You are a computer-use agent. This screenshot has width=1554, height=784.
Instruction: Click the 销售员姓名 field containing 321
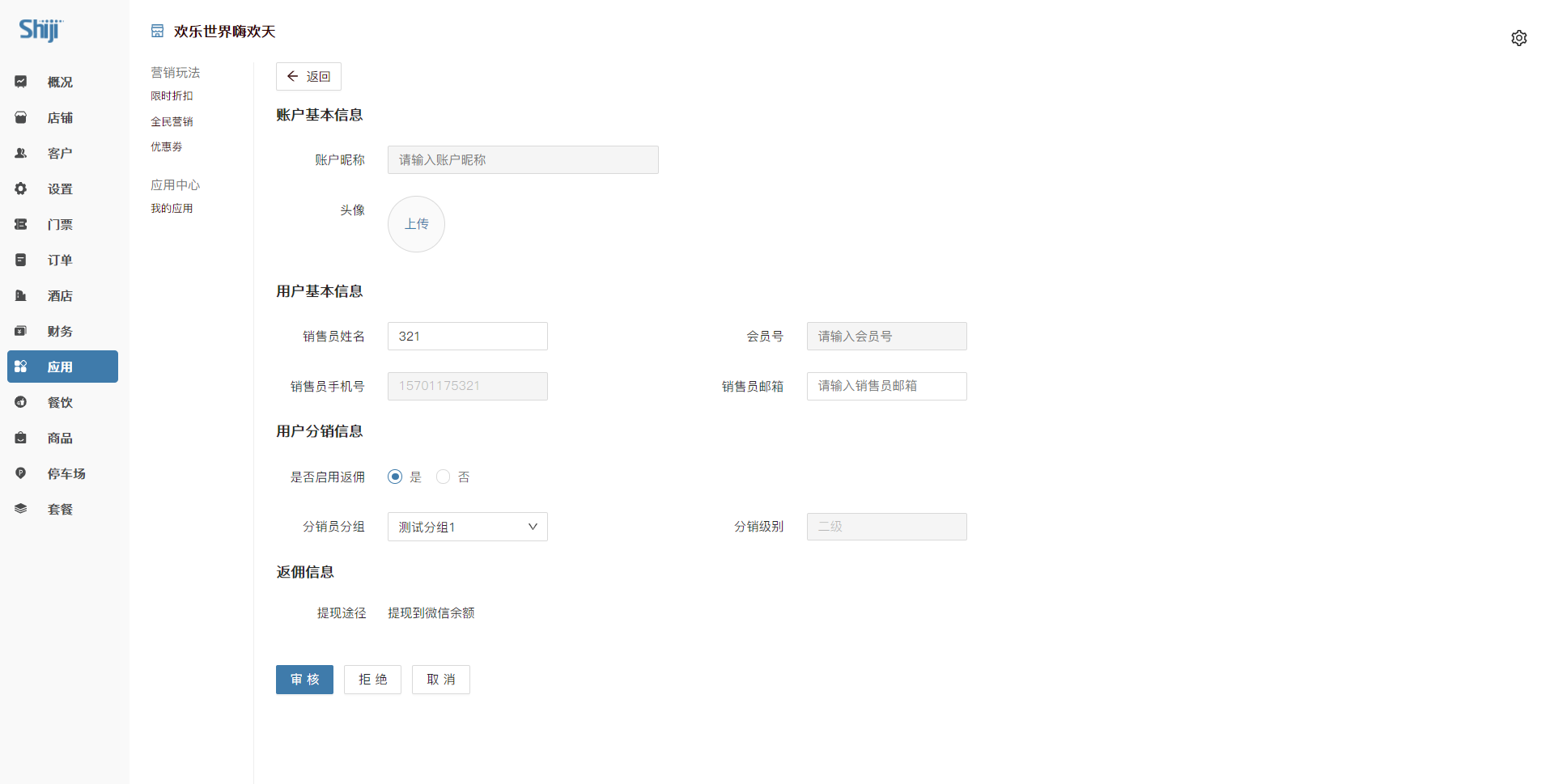468,336
